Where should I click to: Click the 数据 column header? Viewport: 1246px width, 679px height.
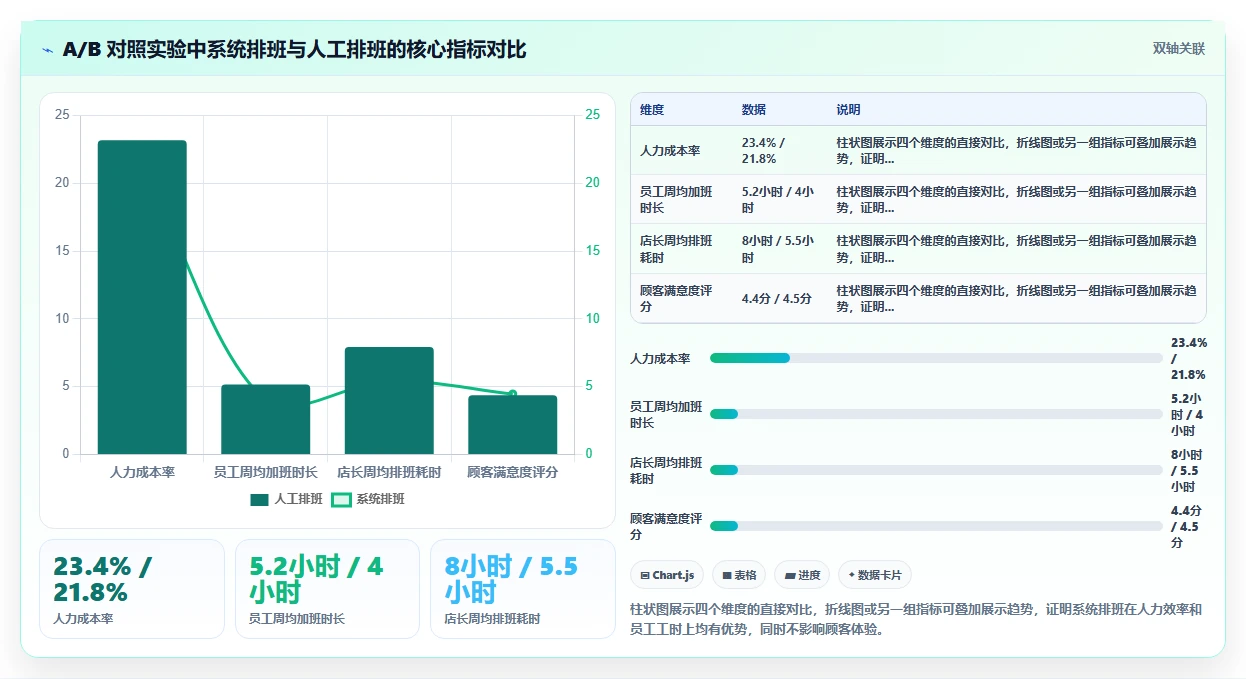pyautogui.click(x=754, y=110)
